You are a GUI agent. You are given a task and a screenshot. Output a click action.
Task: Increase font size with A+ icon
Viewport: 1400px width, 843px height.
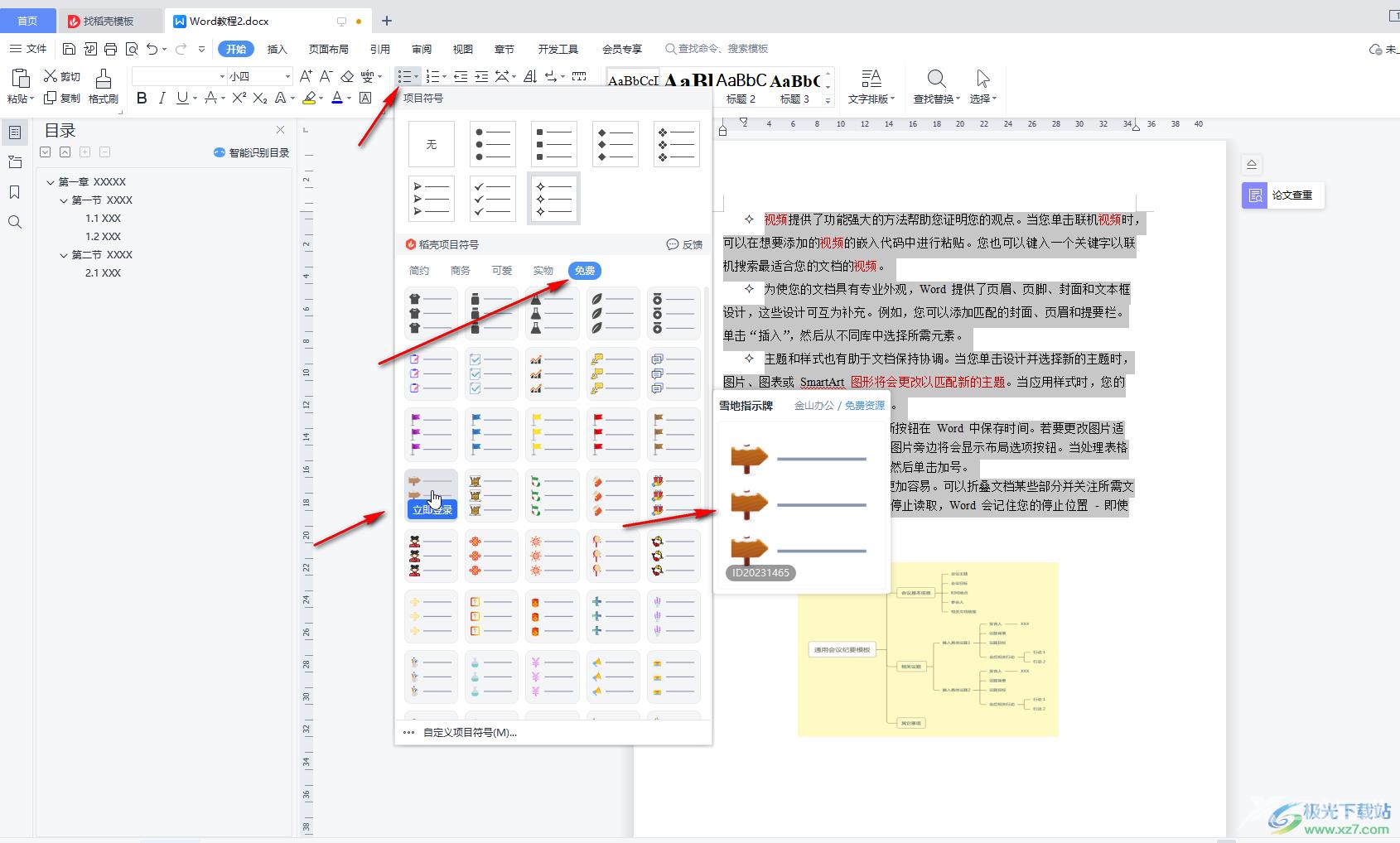tap(306, 76)
